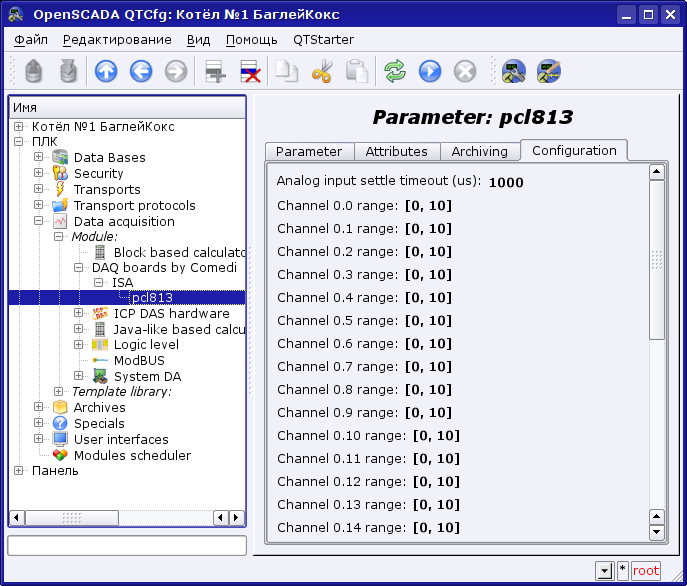Click the delete item icon with red X
The width and height of the screenshot is (687, 586).
pyautogui.click(x=249, y=71)
